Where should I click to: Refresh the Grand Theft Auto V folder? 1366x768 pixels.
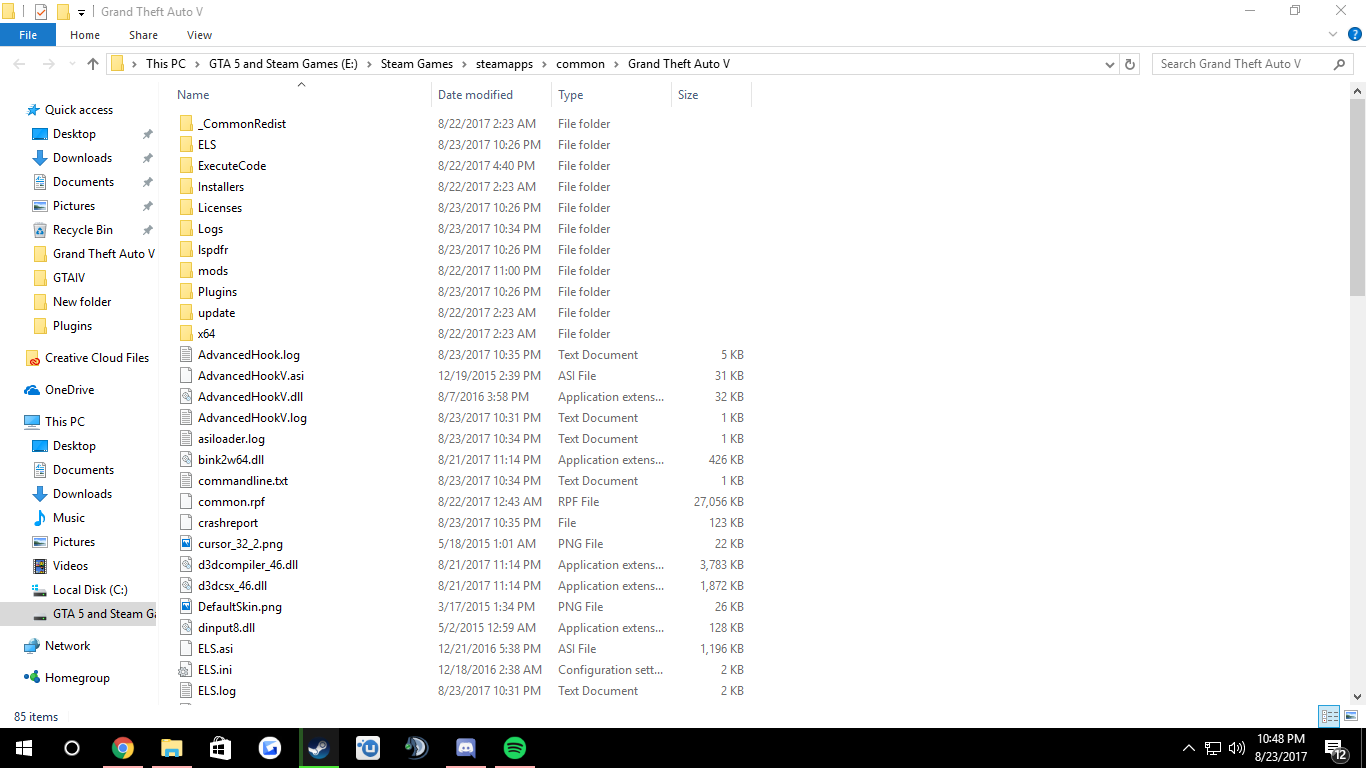pos(1130,64)
